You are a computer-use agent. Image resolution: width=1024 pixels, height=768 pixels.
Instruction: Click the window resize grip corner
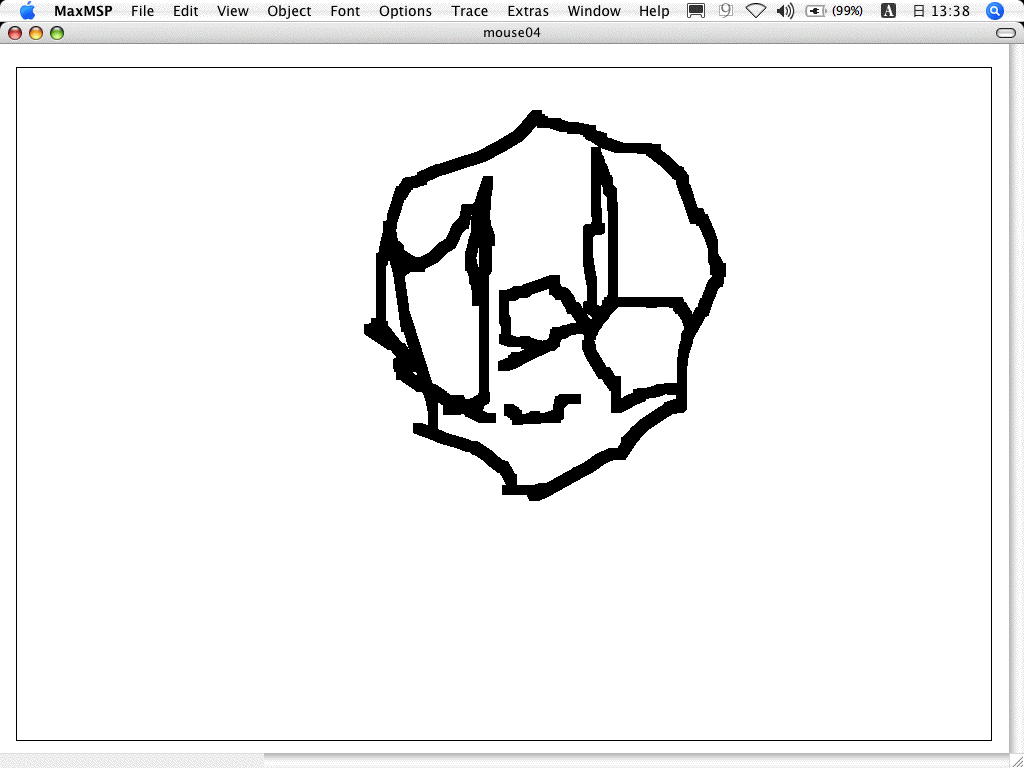(1017, 761)
